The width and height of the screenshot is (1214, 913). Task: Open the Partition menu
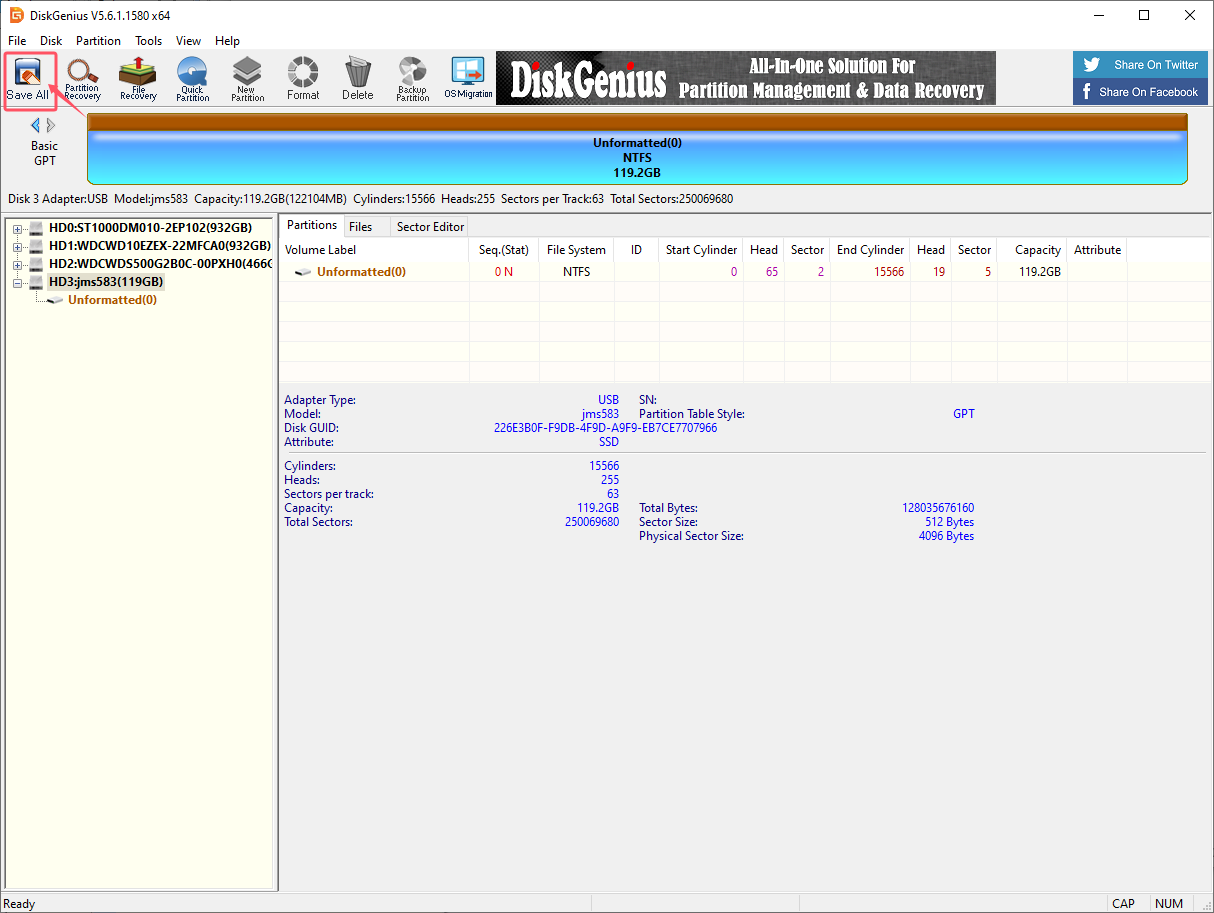98,41
